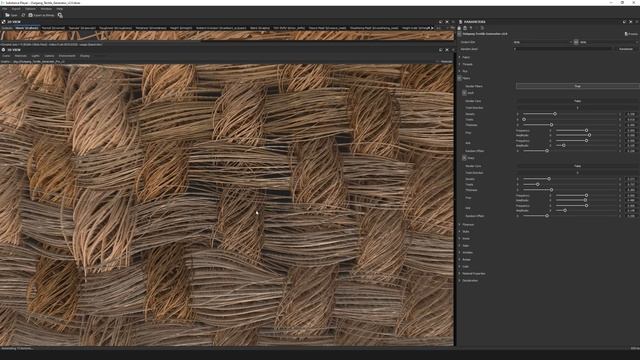Click the Warp Random Offset slider handle
This screenshot has width=640, height=360.
coord(547,216)
